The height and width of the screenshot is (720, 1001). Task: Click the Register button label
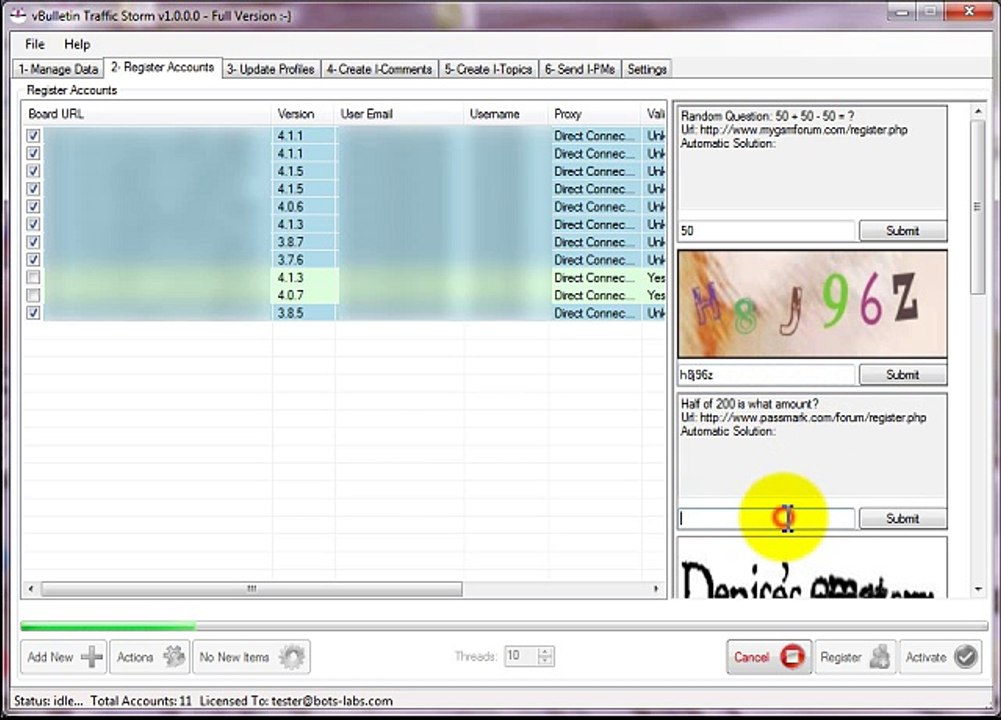click(841, 657)
